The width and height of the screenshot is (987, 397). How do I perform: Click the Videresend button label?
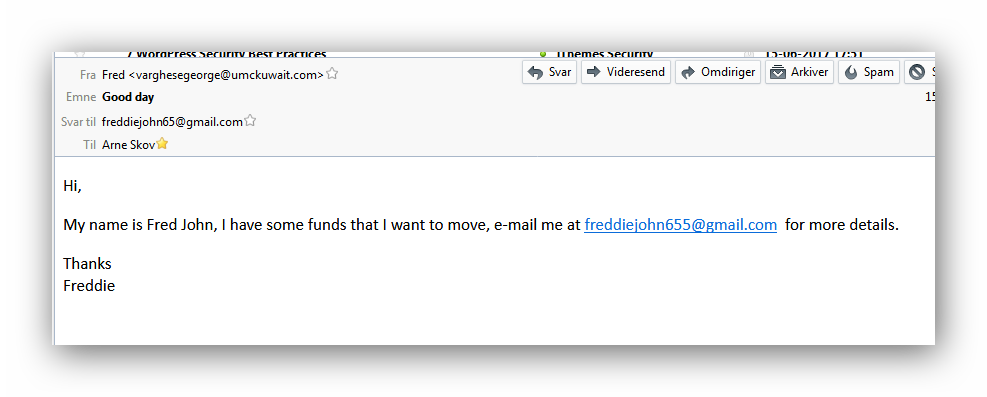click(x=636, y=72)
